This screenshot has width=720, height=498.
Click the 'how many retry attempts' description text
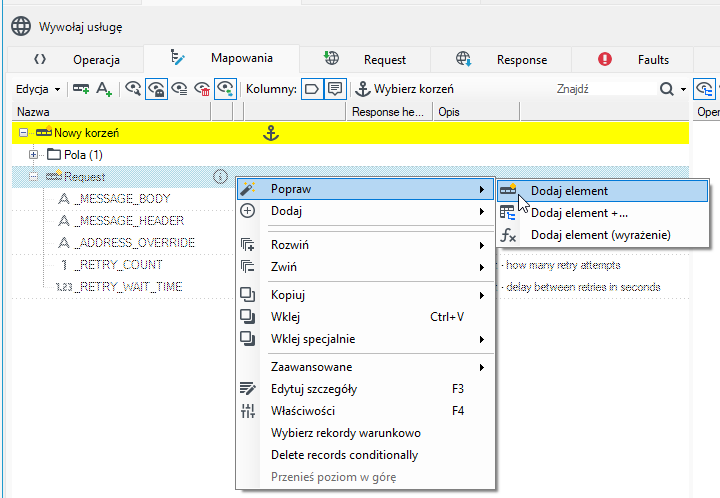pos(563,265)
